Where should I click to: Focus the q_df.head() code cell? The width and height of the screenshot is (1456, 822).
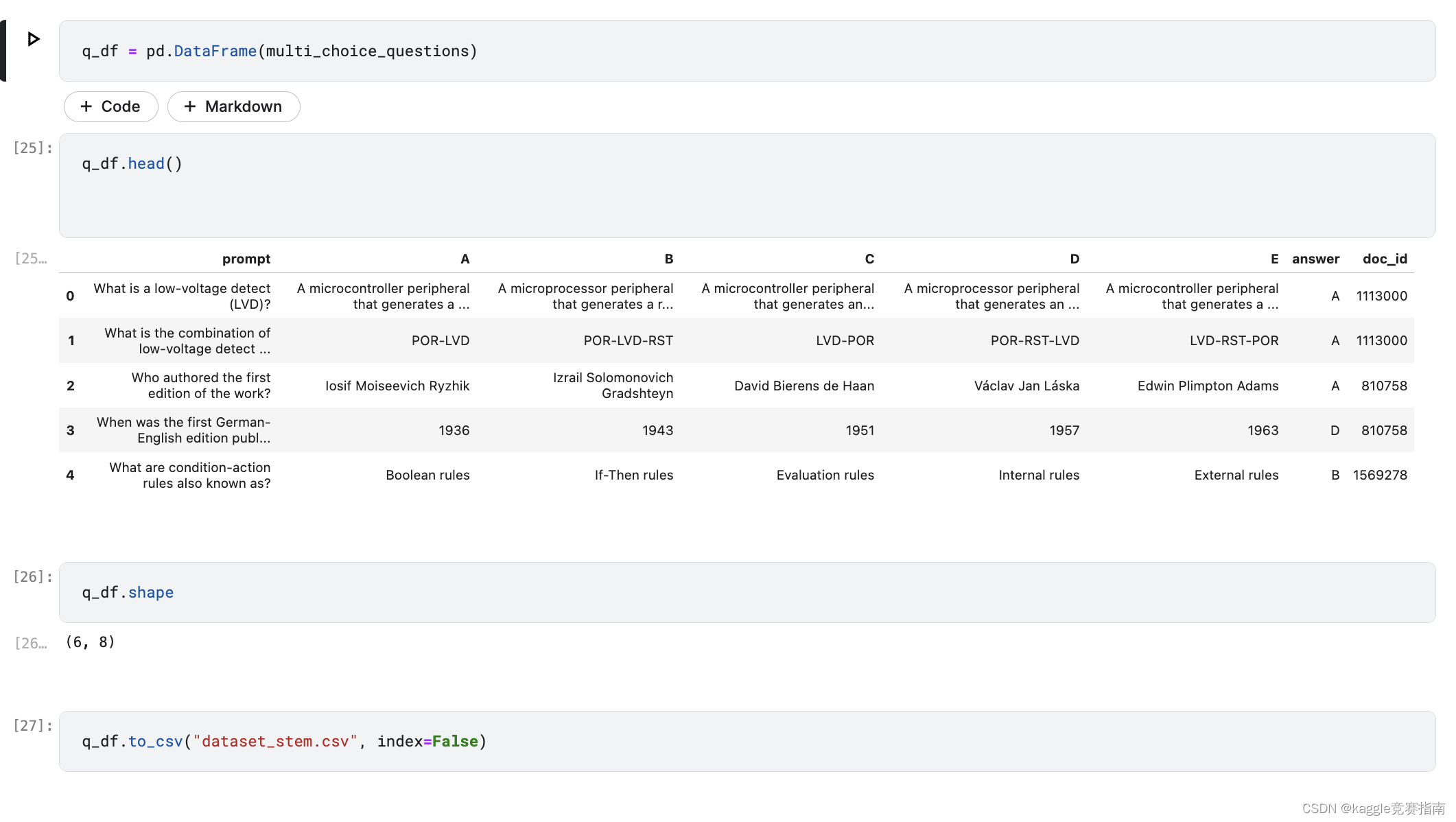tap(747, 185)
